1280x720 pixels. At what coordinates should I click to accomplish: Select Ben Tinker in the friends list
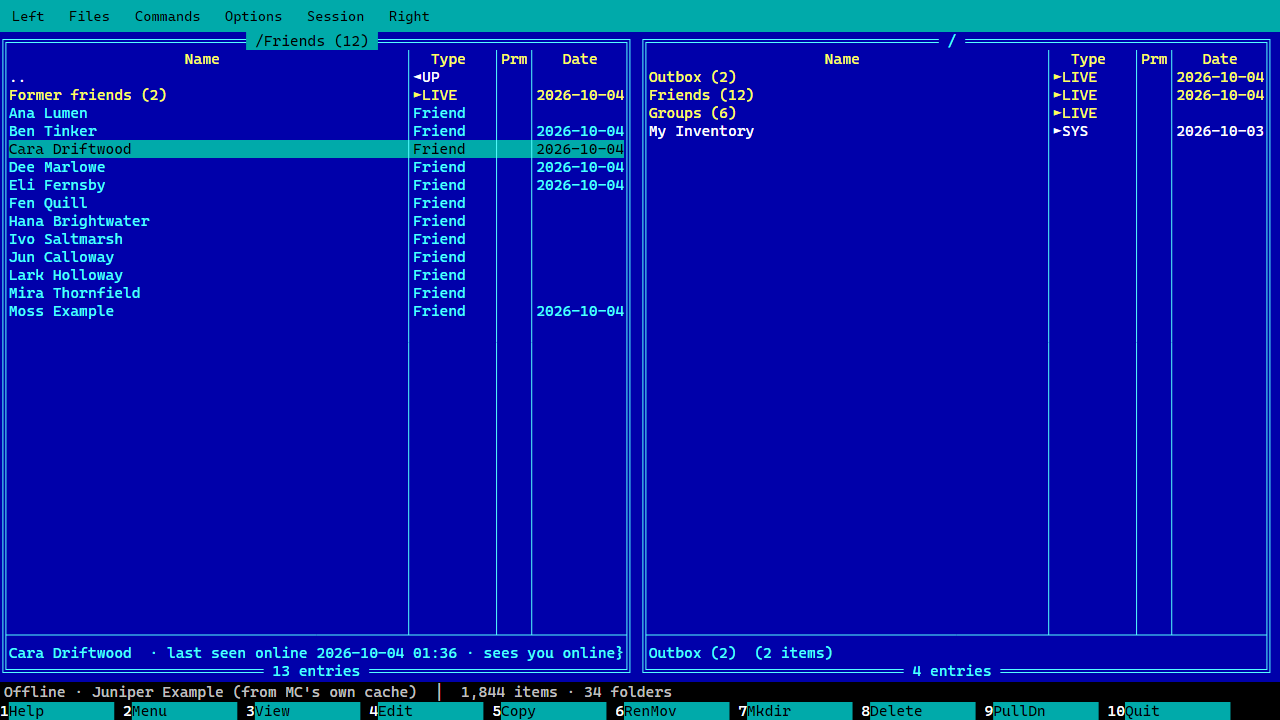pyautogui.click(x=316, y=131)
